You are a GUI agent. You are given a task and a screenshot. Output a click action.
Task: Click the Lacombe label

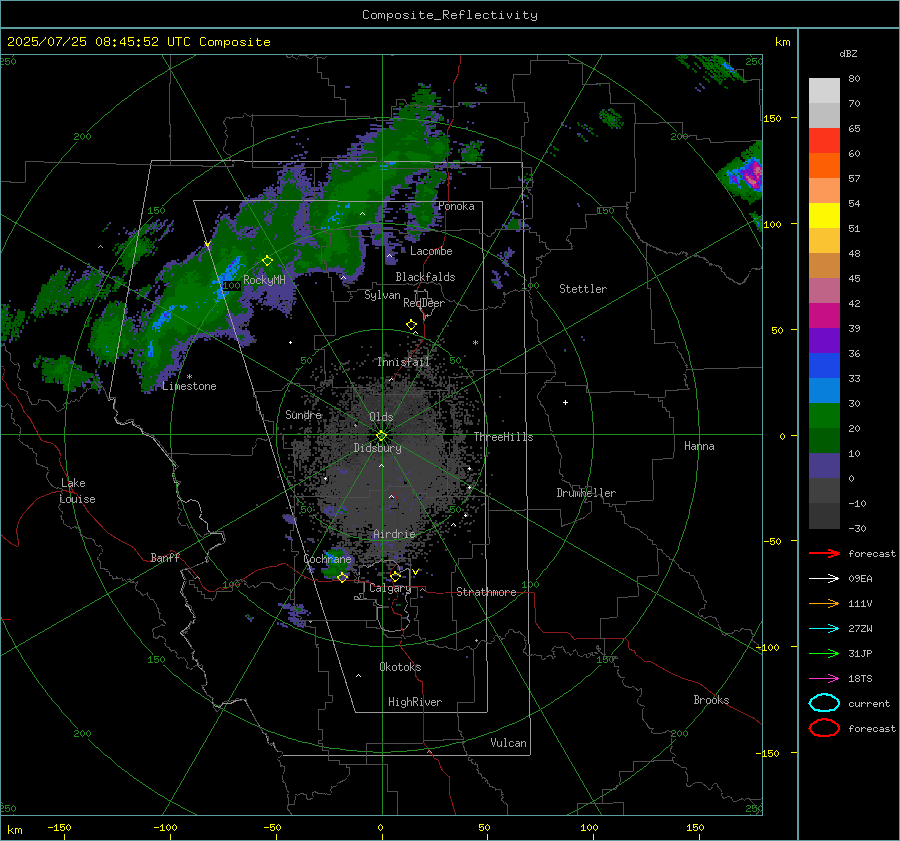[431, 251]
